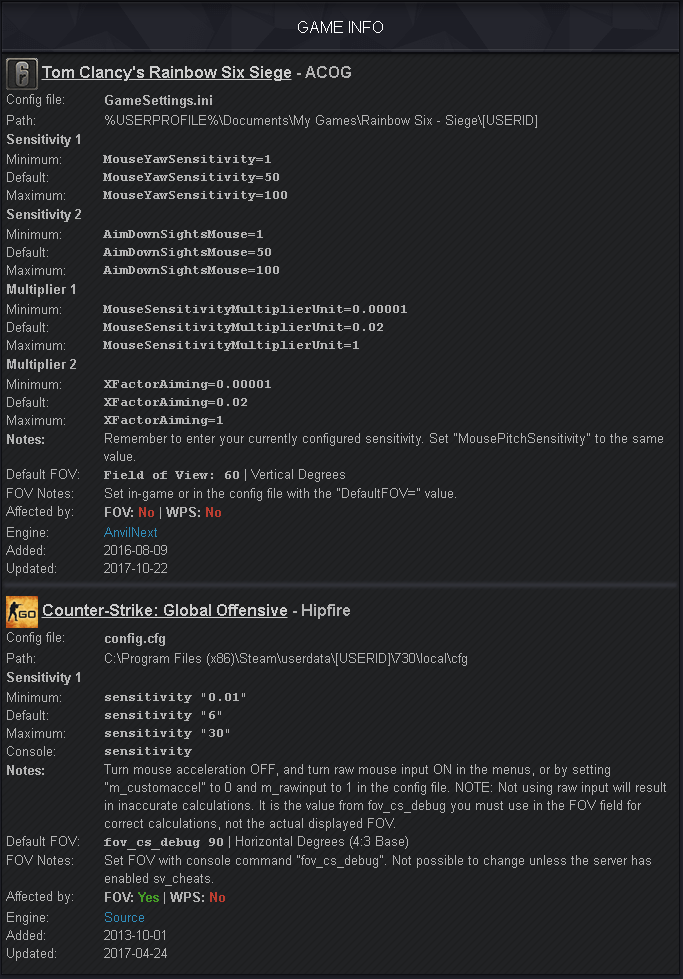This screenshot has width=683, height=979.
Task: Toggle the FOV: Yes indicator for CS:GO
Action: pos(146,896)
